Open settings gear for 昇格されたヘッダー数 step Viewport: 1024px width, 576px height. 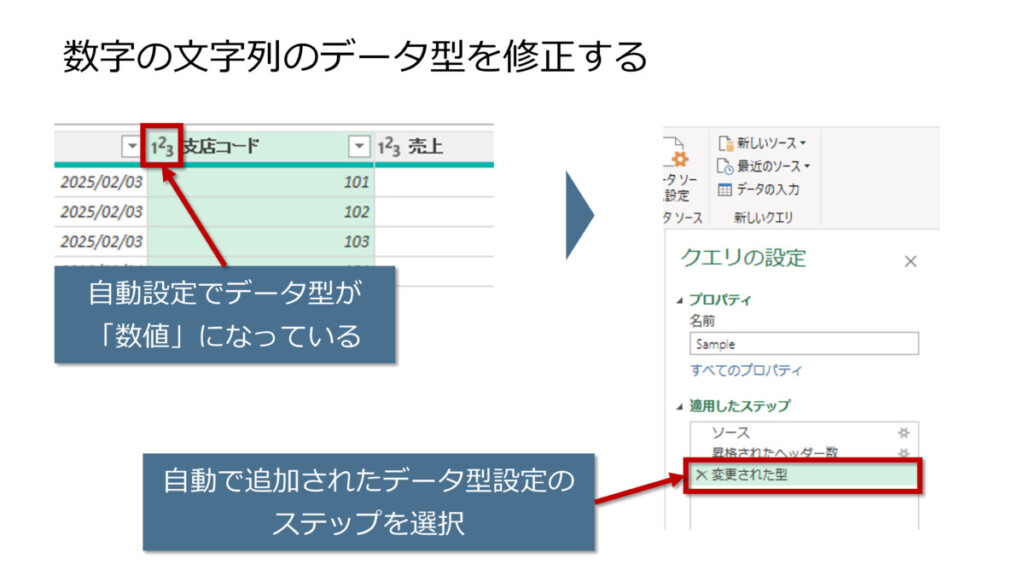pos(904,453)
